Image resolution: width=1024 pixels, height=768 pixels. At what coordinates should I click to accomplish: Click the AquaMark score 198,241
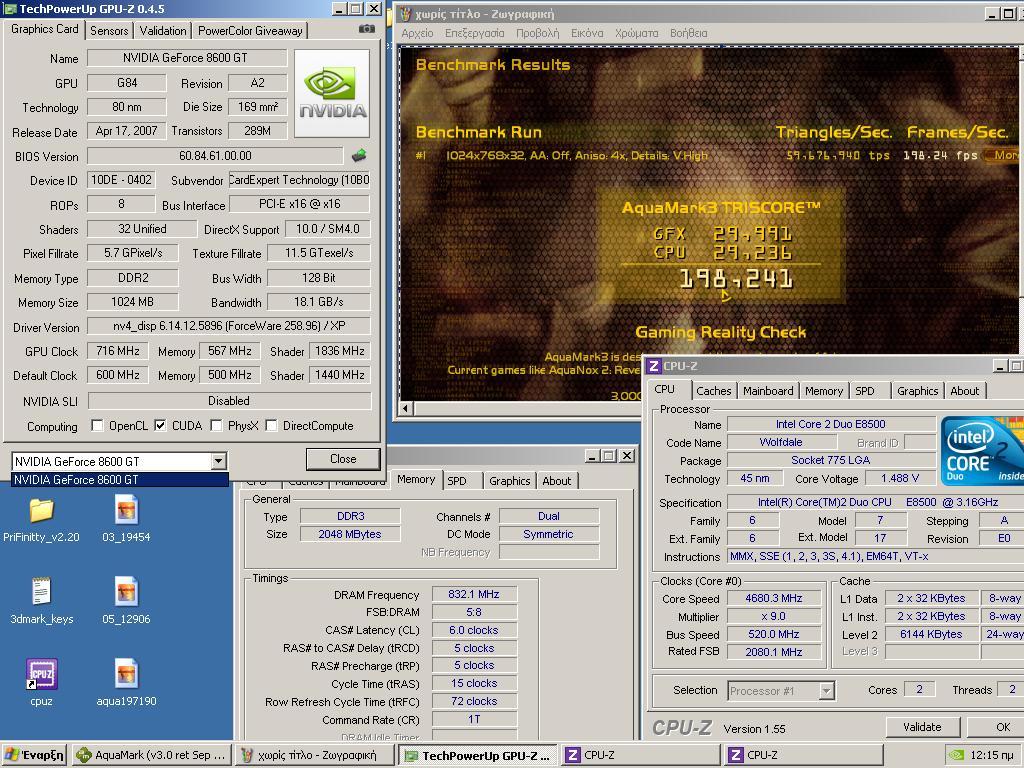(736, 280)
